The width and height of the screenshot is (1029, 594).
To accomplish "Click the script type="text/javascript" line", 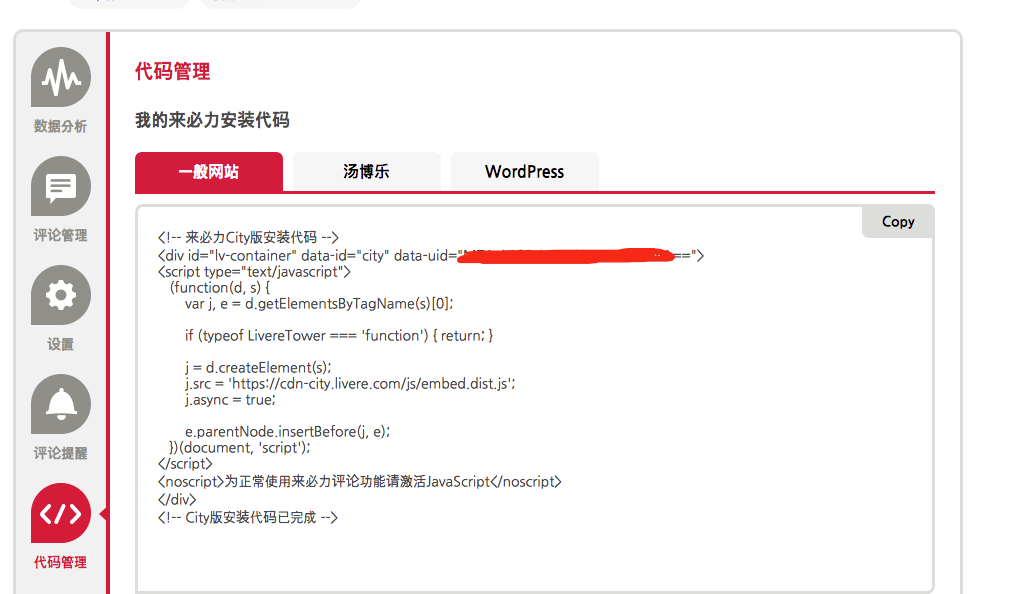I will click(x=254, y=272).
